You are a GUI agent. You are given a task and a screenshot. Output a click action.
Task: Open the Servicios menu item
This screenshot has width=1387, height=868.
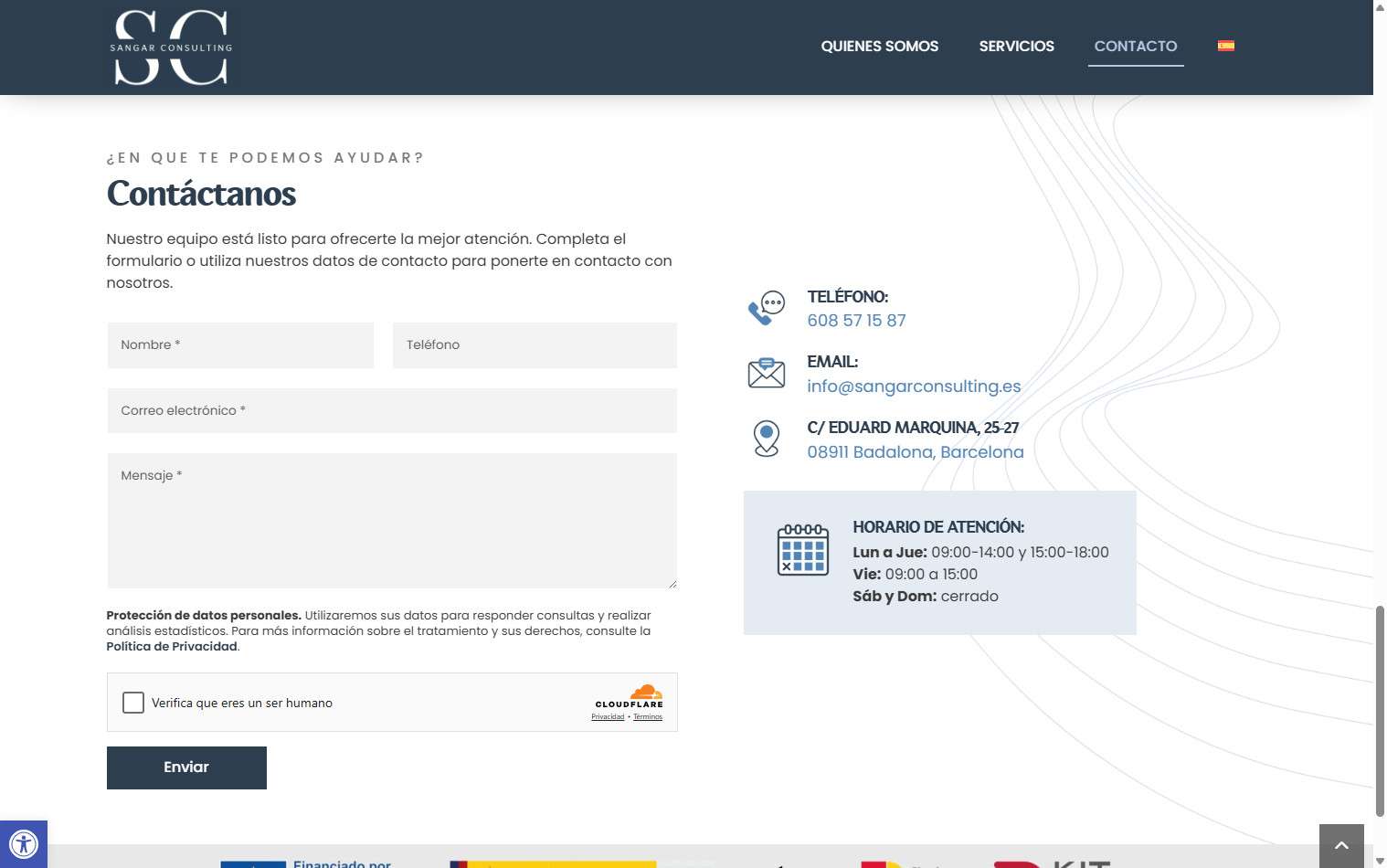coord(1016,46)
